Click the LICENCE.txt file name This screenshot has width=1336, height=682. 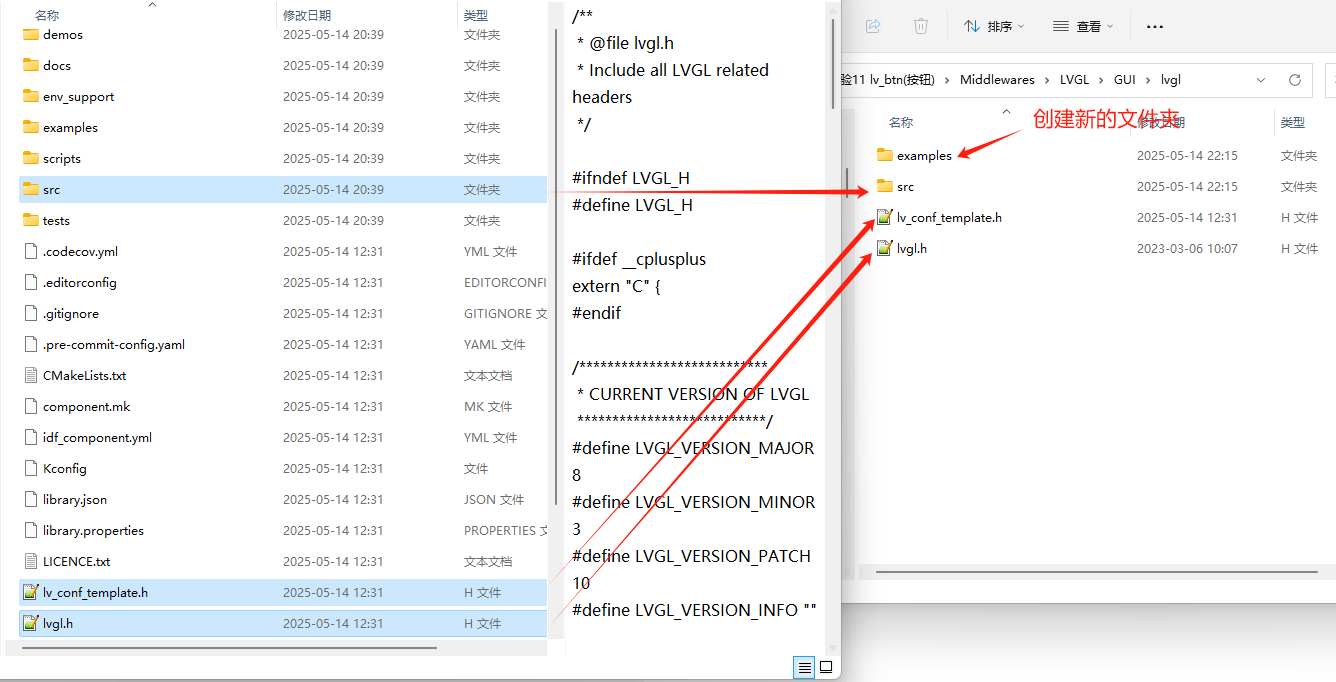pyautogui.click(x=77, y=562)
